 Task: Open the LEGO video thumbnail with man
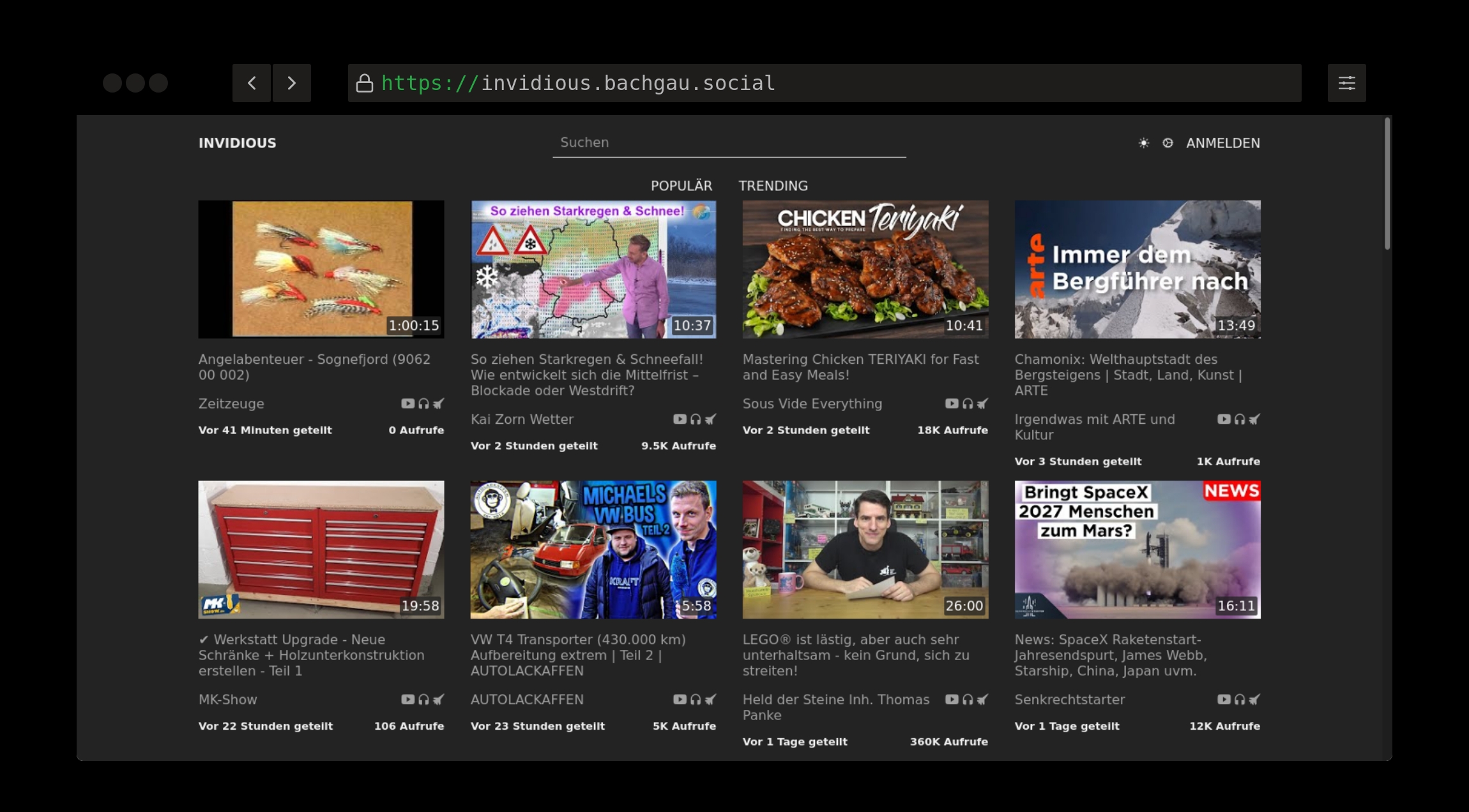(x=865, y=550)
